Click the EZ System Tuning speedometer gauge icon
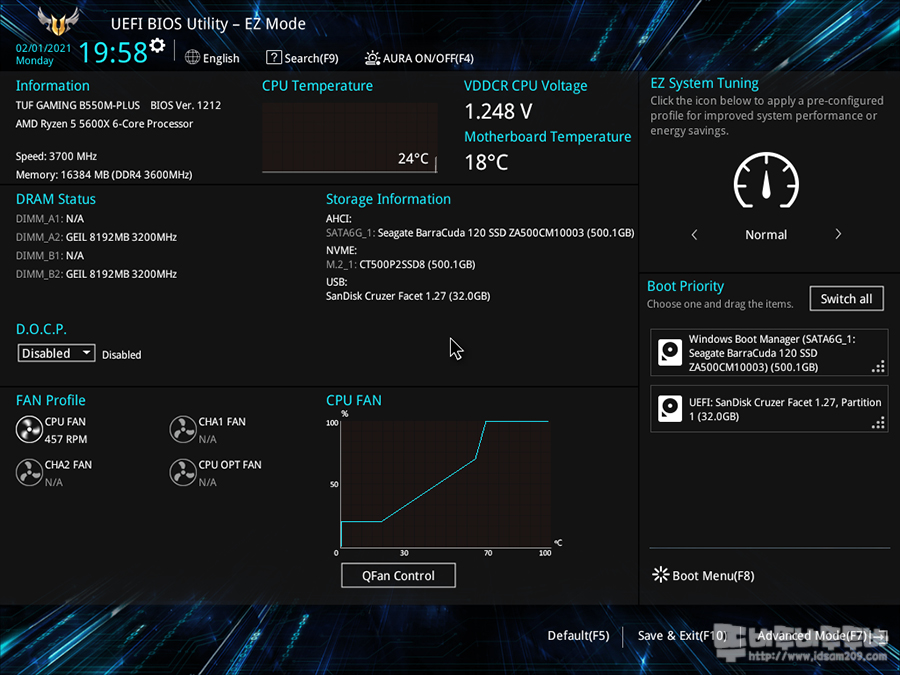 coord(766,180)
